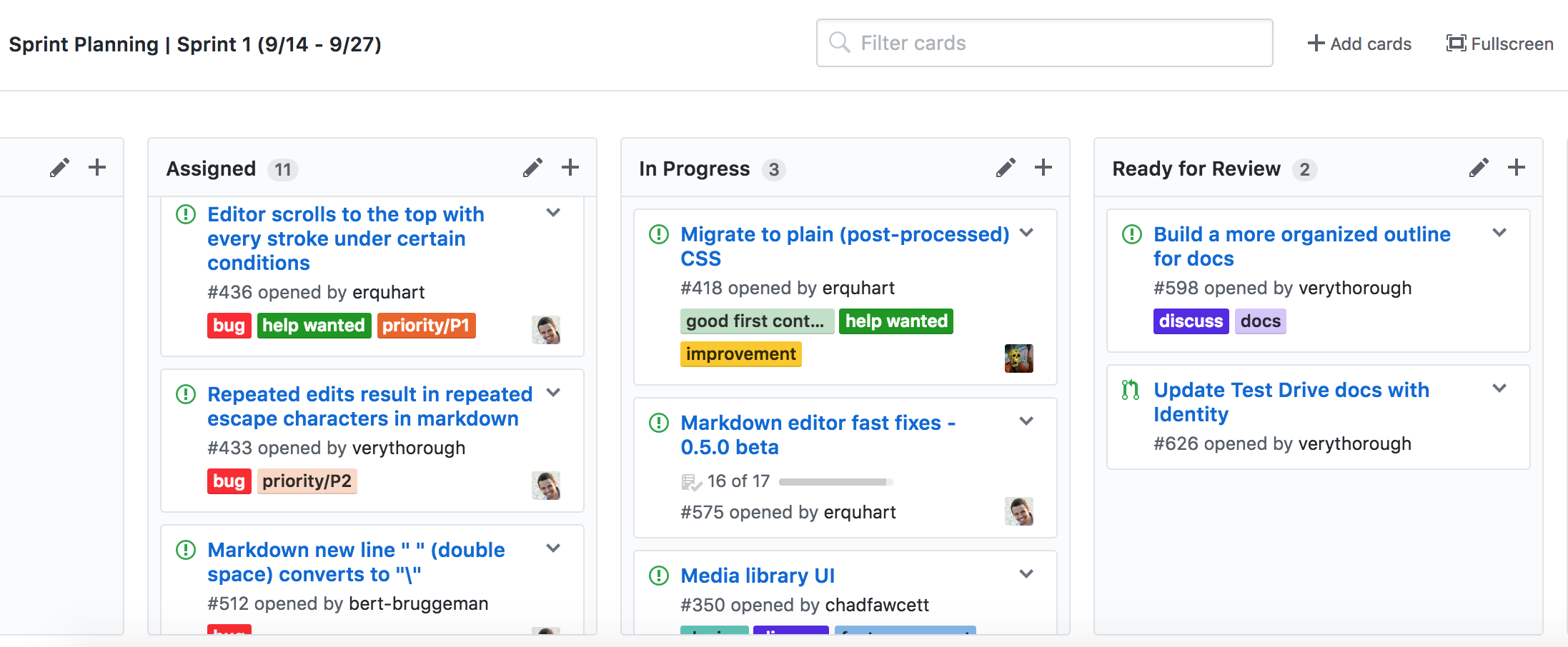Click open issue icon on Media library UI card
The width and height of the screenshot is (1568, 647).
pyautogui.click(x=658, y=576)
